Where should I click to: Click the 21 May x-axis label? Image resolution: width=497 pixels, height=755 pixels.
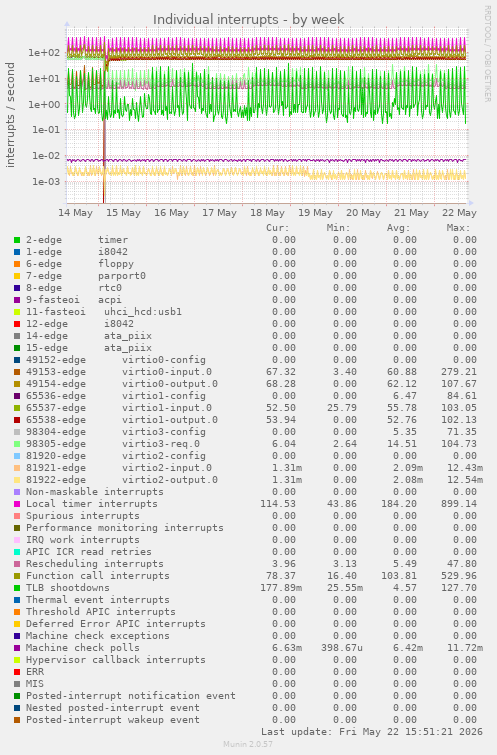[x=411, y=213]
